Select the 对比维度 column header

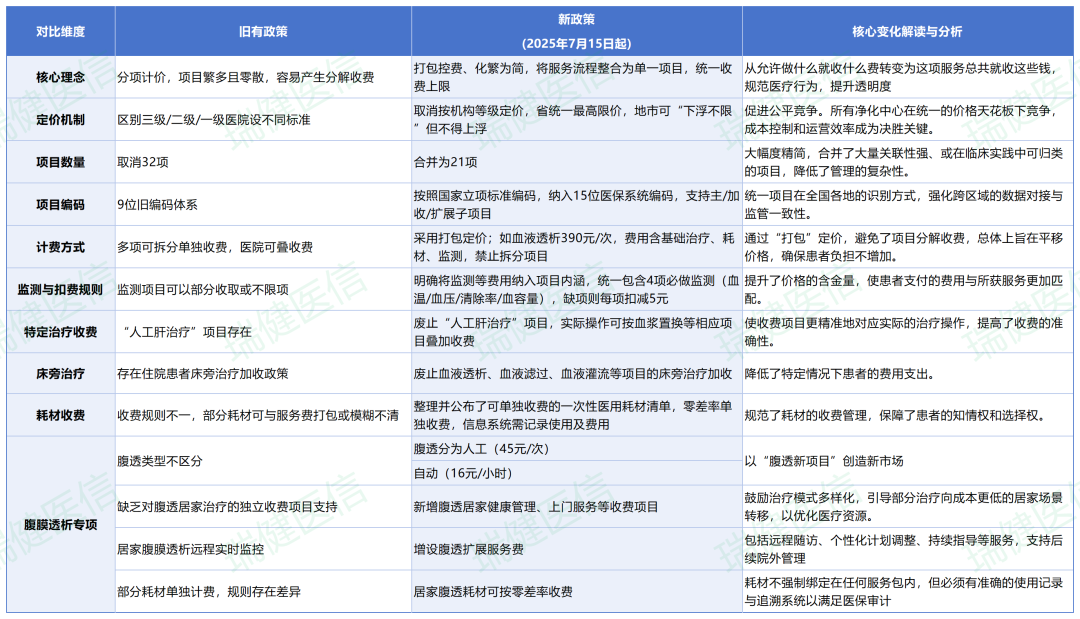(60, 30)
